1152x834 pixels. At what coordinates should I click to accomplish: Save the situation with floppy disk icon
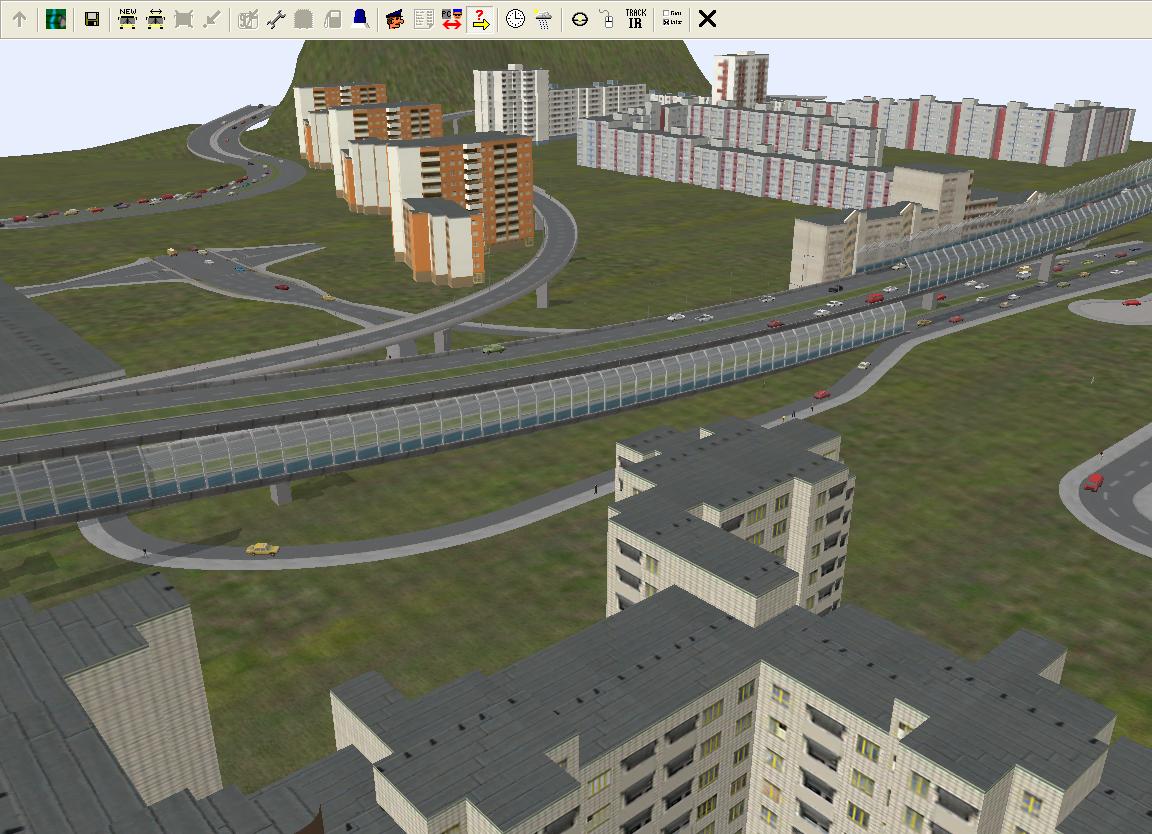92,19
